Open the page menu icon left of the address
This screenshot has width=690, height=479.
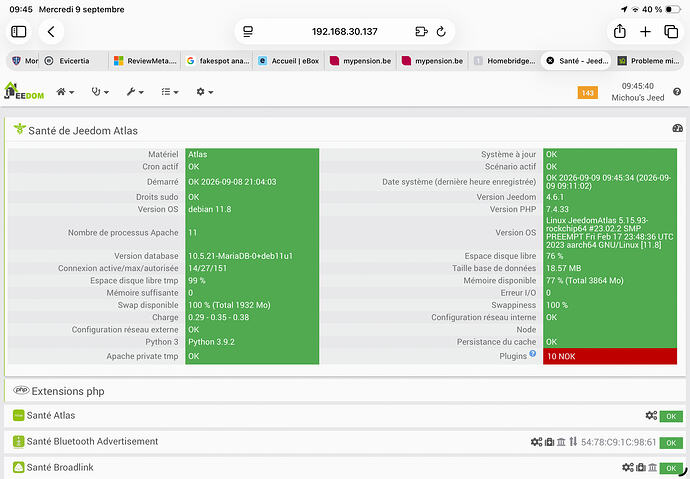(x=248, y=32)
